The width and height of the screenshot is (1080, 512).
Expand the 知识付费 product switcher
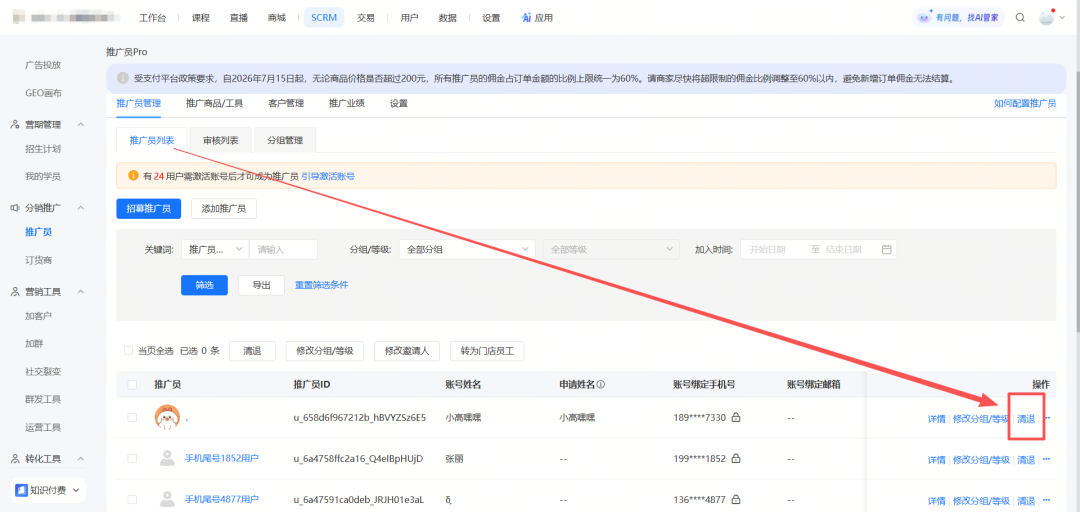tap(75, 491)
